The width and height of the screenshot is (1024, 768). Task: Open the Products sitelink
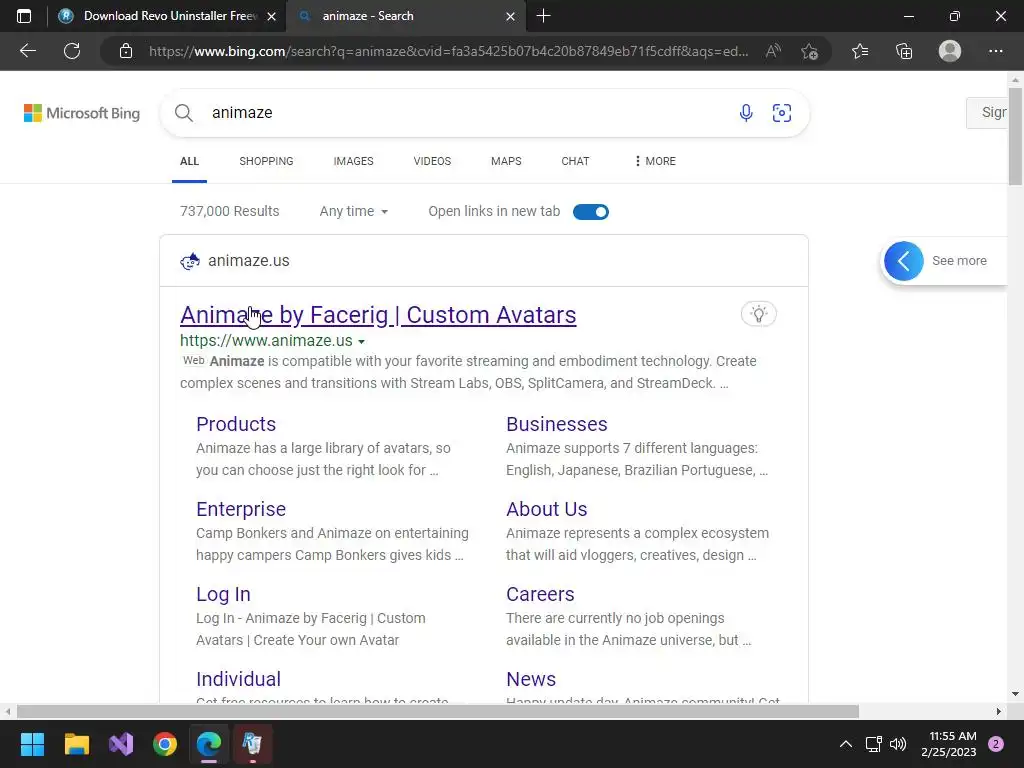pos(236,424)
